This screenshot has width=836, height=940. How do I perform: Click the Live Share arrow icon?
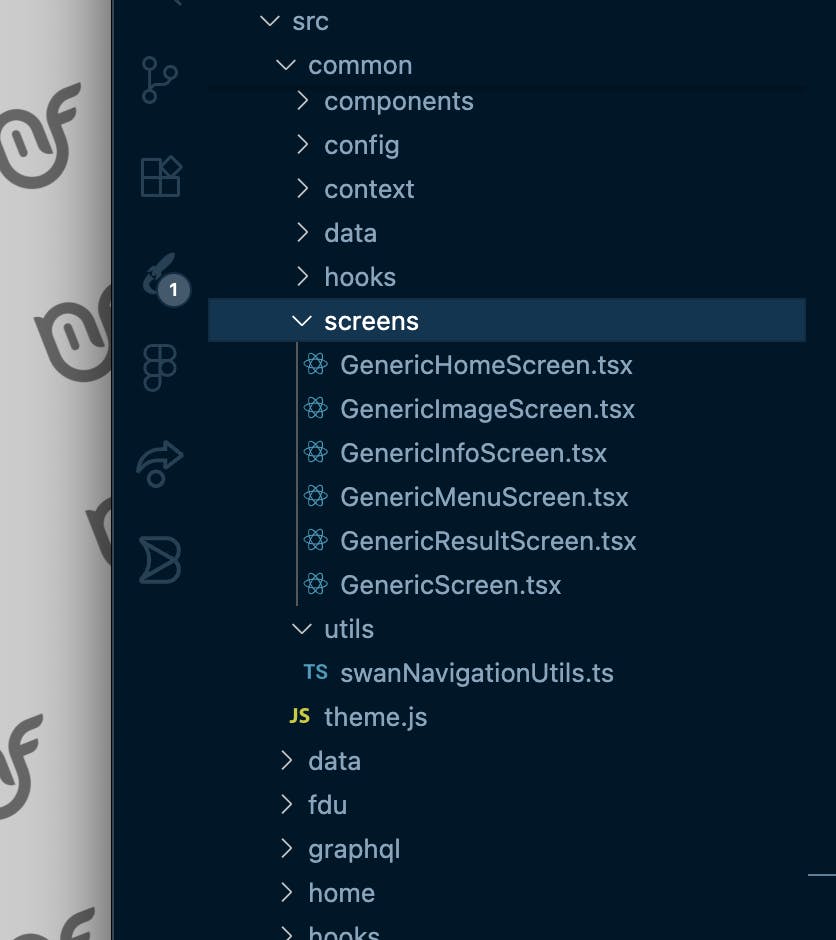pyautogui.click(x=160, y=462)
